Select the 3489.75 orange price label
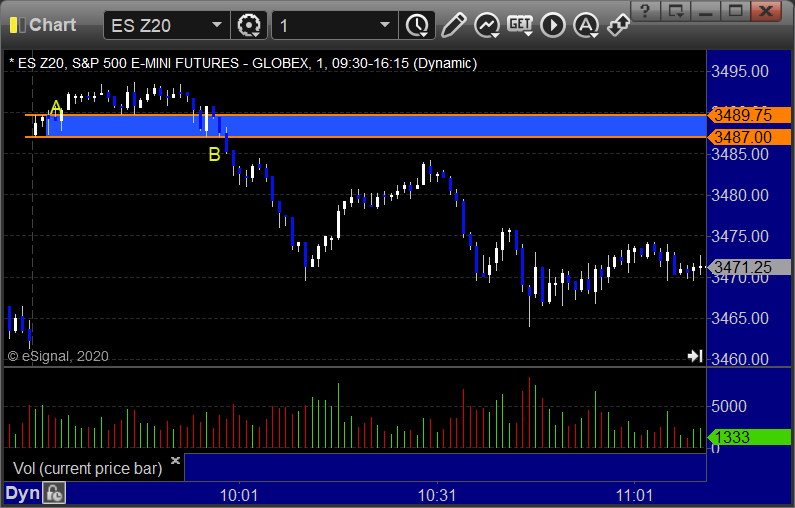 pos(749,115)
